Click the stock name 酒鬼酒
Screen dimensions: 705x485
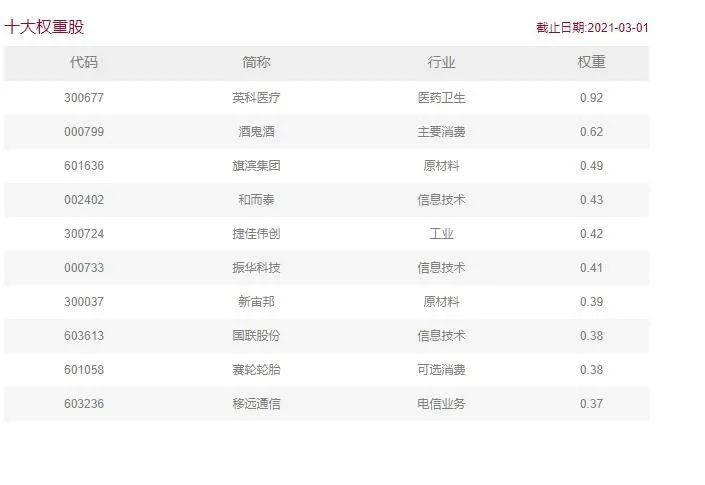[256, 132]
